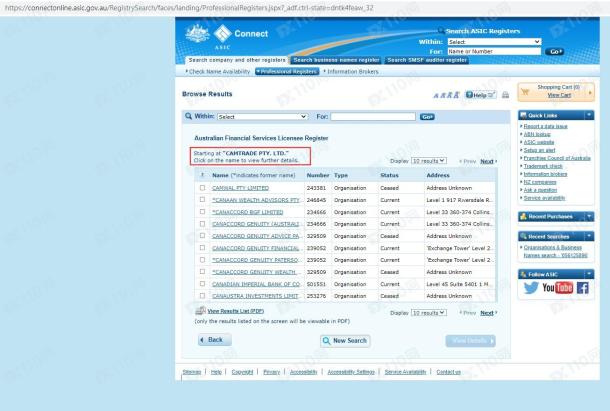Click the Quick Links panel icon
Image resolution: width=610 pixels, height=411 pixels.
coord(523,115)
